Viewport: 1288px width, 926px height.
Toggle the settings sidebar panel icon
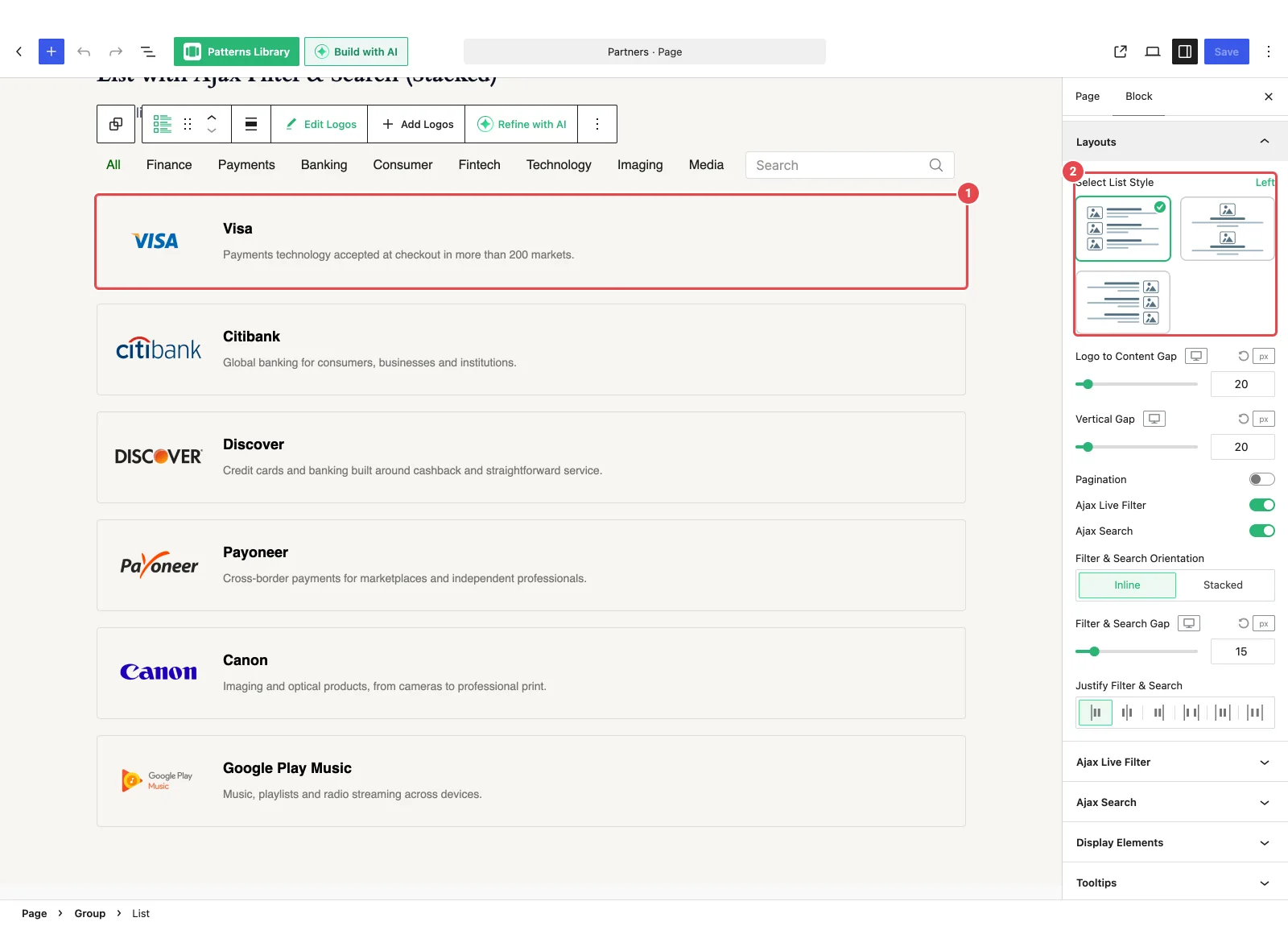pos(1185,52)
